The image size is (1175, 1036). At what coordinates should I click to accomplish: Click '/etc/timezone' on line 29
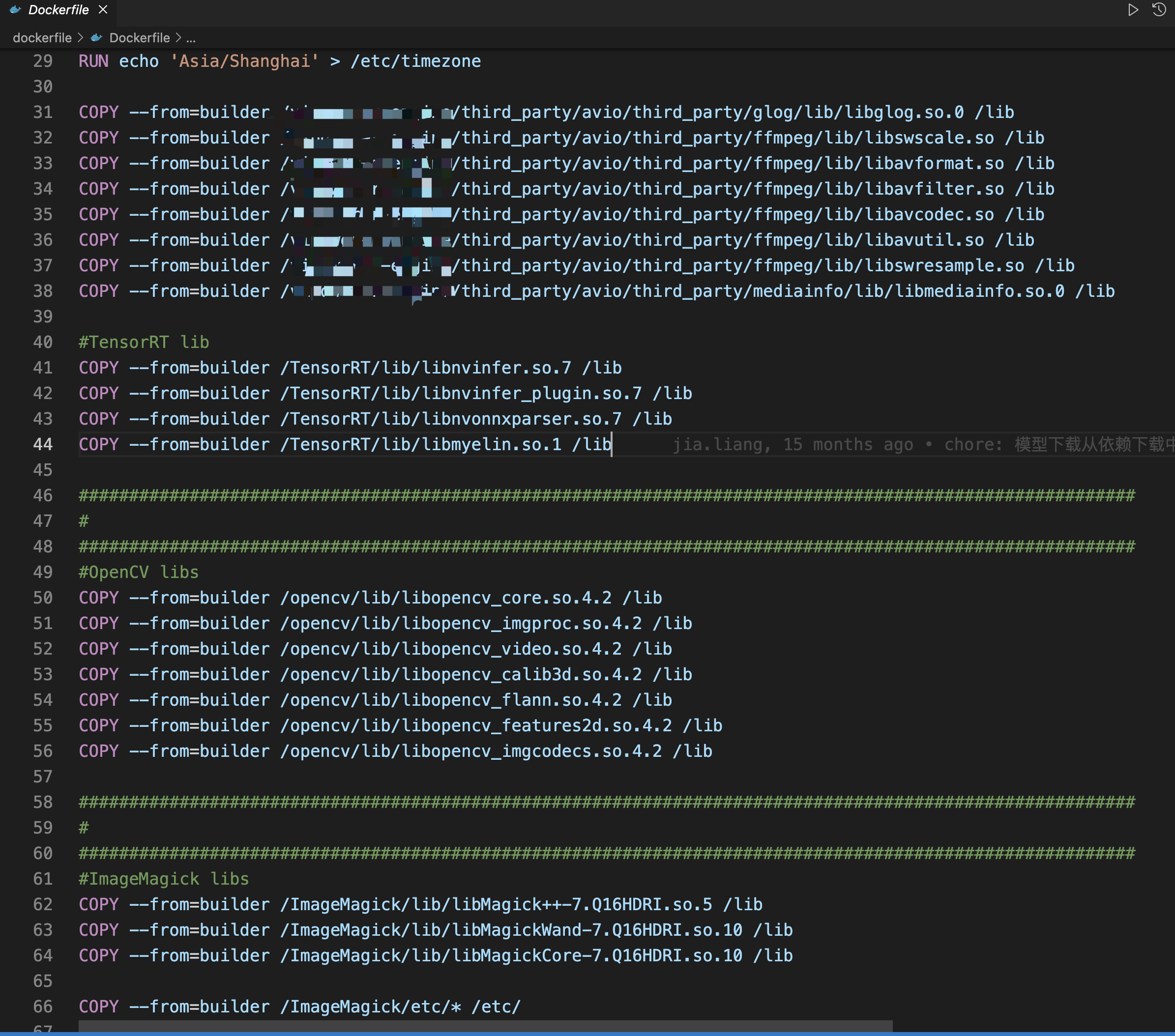(x=415, y=61)
